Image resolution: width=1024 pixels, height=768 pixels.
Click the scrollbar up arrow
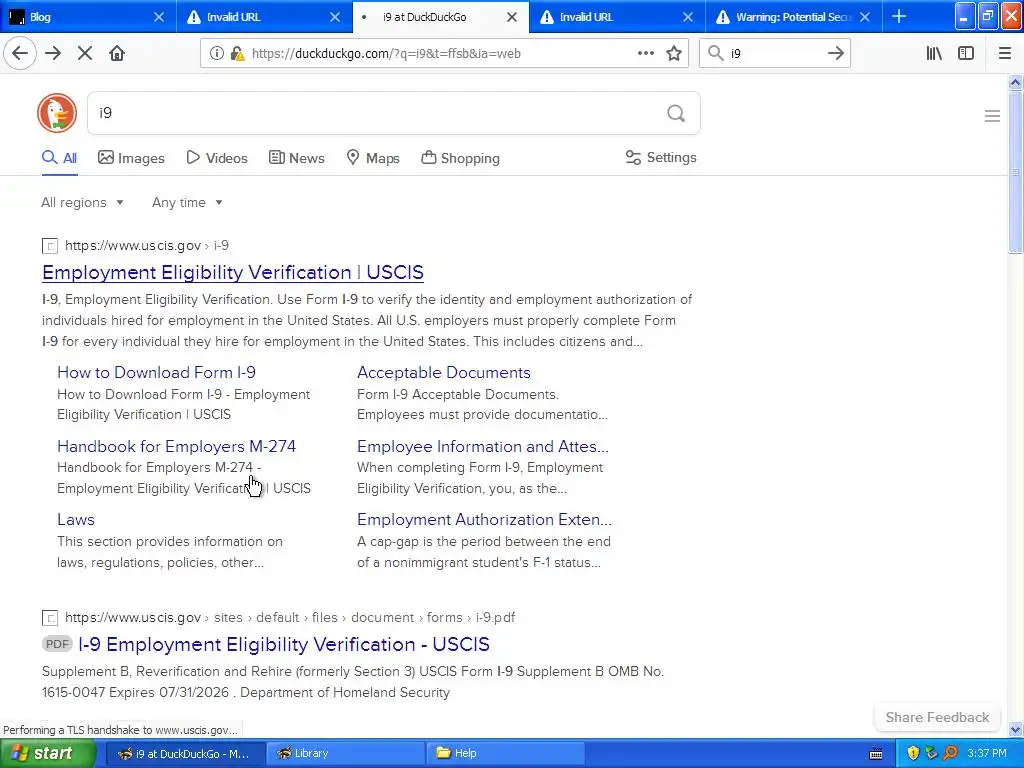click(1015, 82)
